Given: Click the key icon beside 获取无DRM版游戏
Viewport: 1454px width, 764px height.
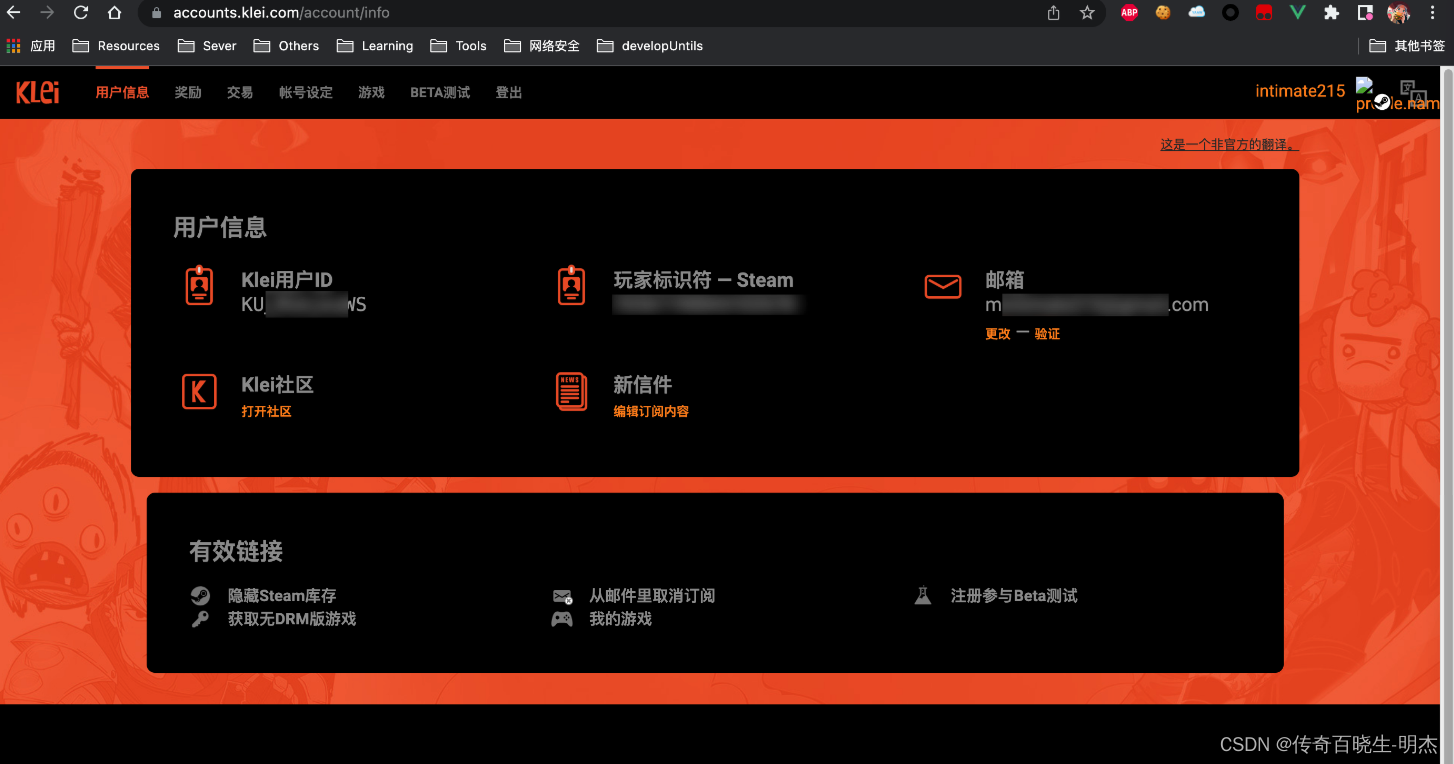Looking at the screenshot, I should point(200,619).
